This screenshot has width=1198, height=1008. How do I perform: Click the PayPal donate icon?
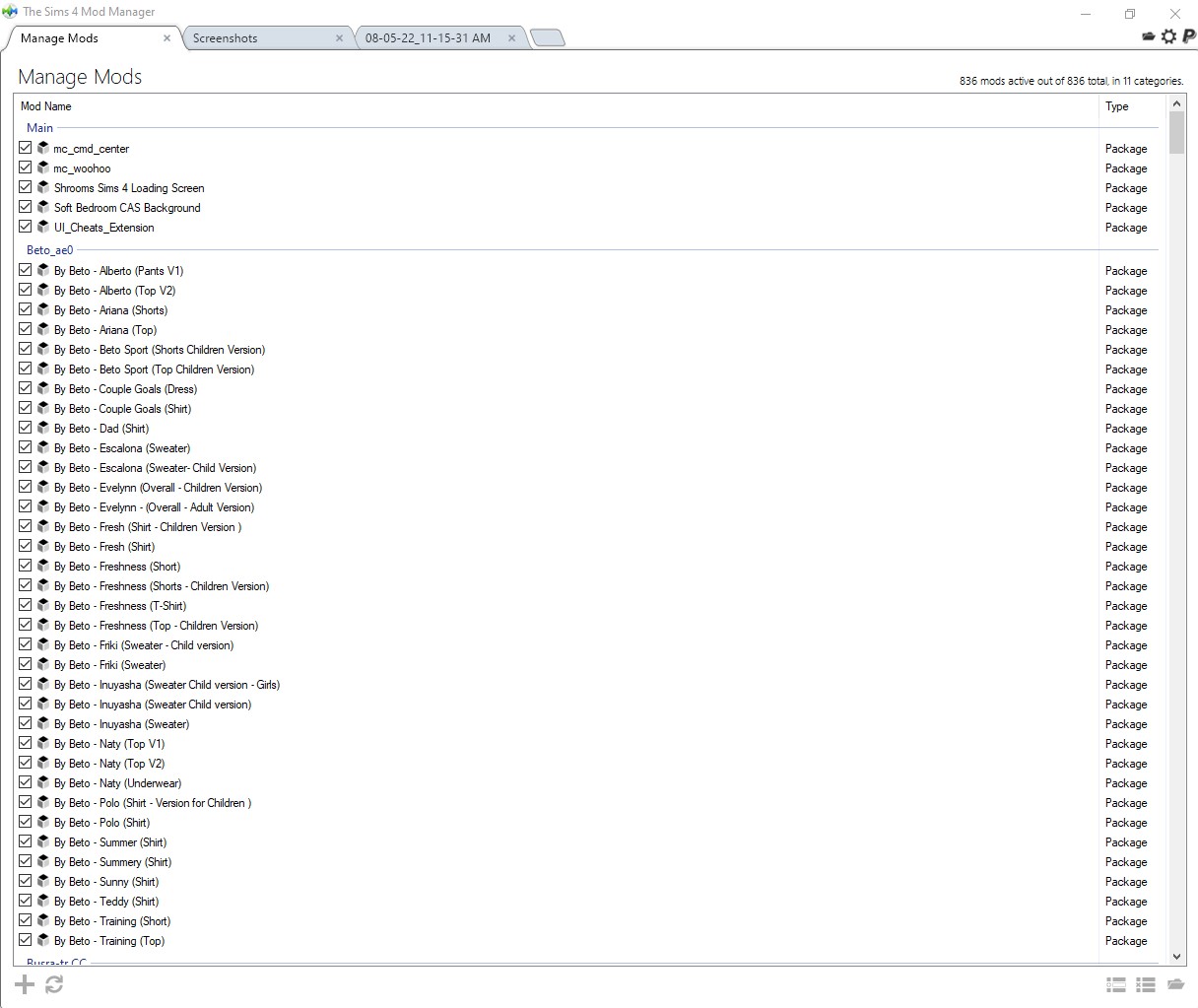click(1188, 36)
